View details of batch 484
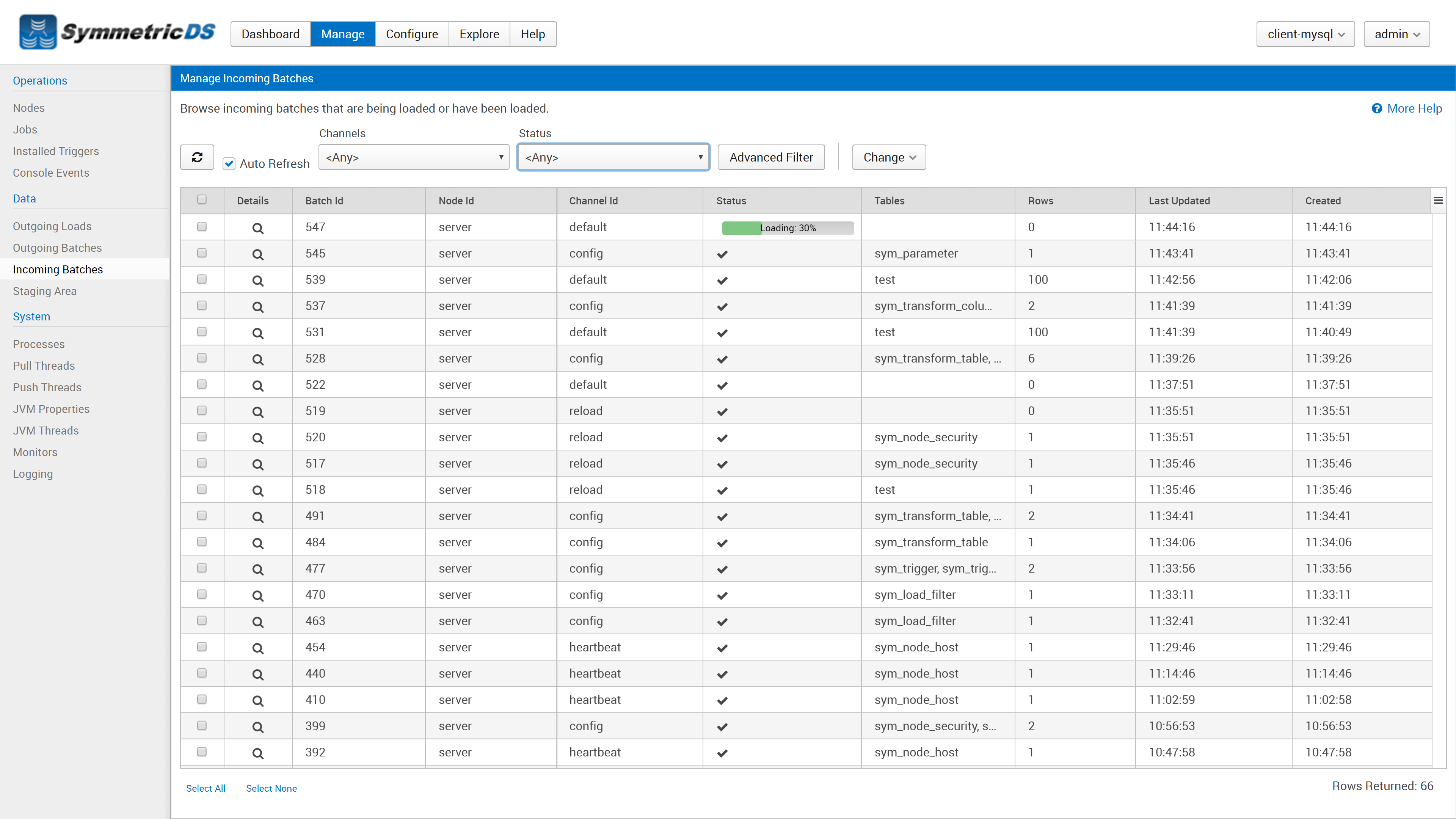 [258, 543]
